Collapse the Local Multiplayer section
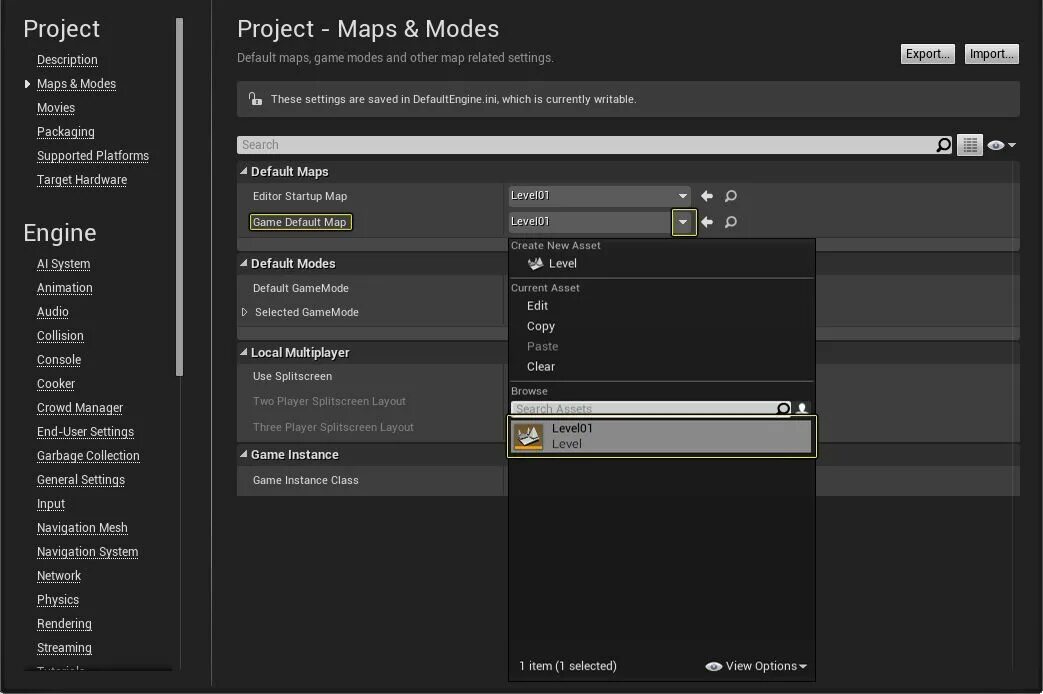The image size is (1043, 694). pos(243,353)
